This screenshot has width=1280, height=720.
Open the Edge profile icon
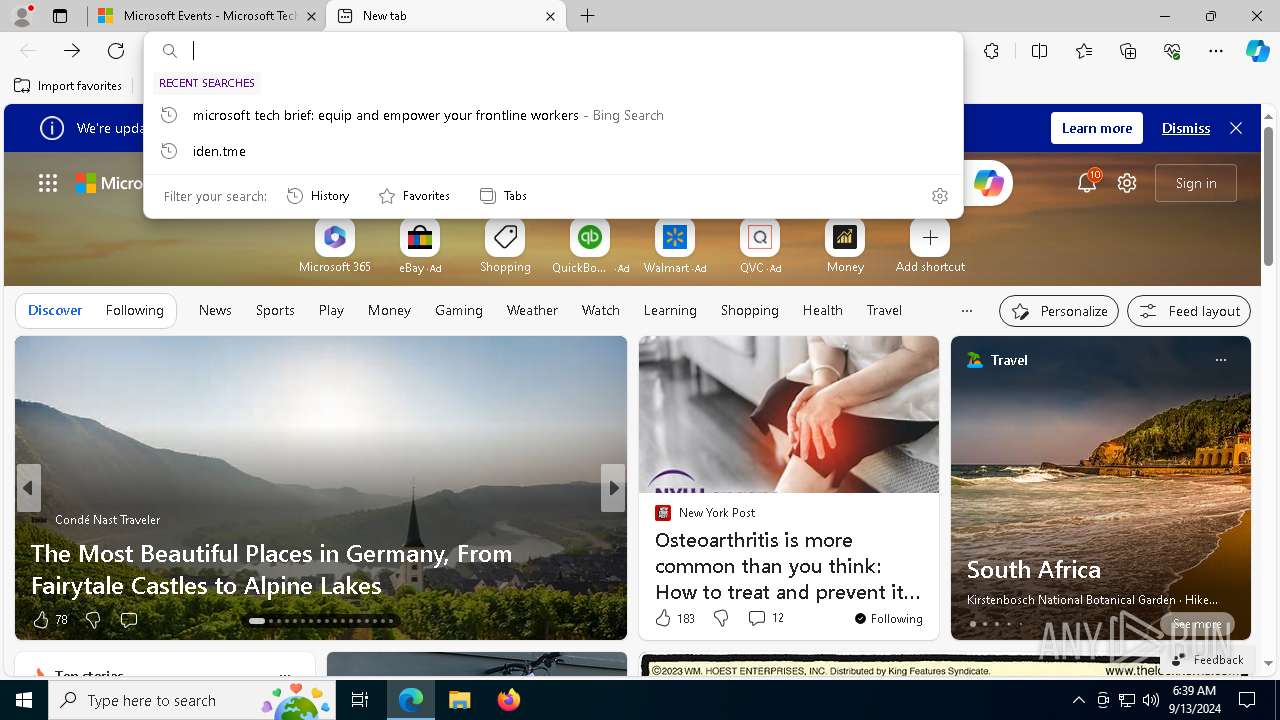pyautogui.click(x=21, y=16)
